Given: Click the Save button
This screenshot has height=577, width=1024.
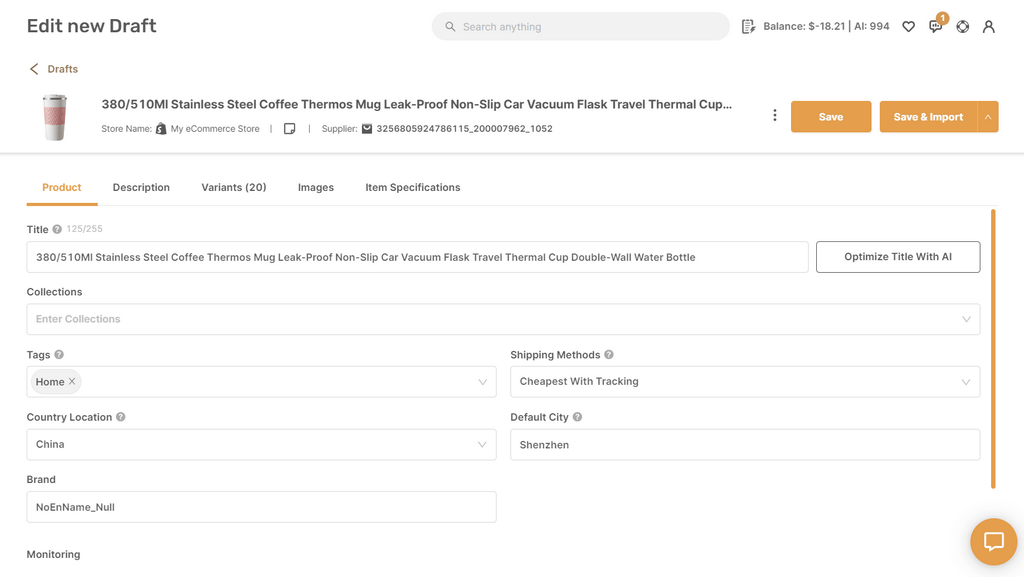Looking at the screenshot, I should coord(831,117).
